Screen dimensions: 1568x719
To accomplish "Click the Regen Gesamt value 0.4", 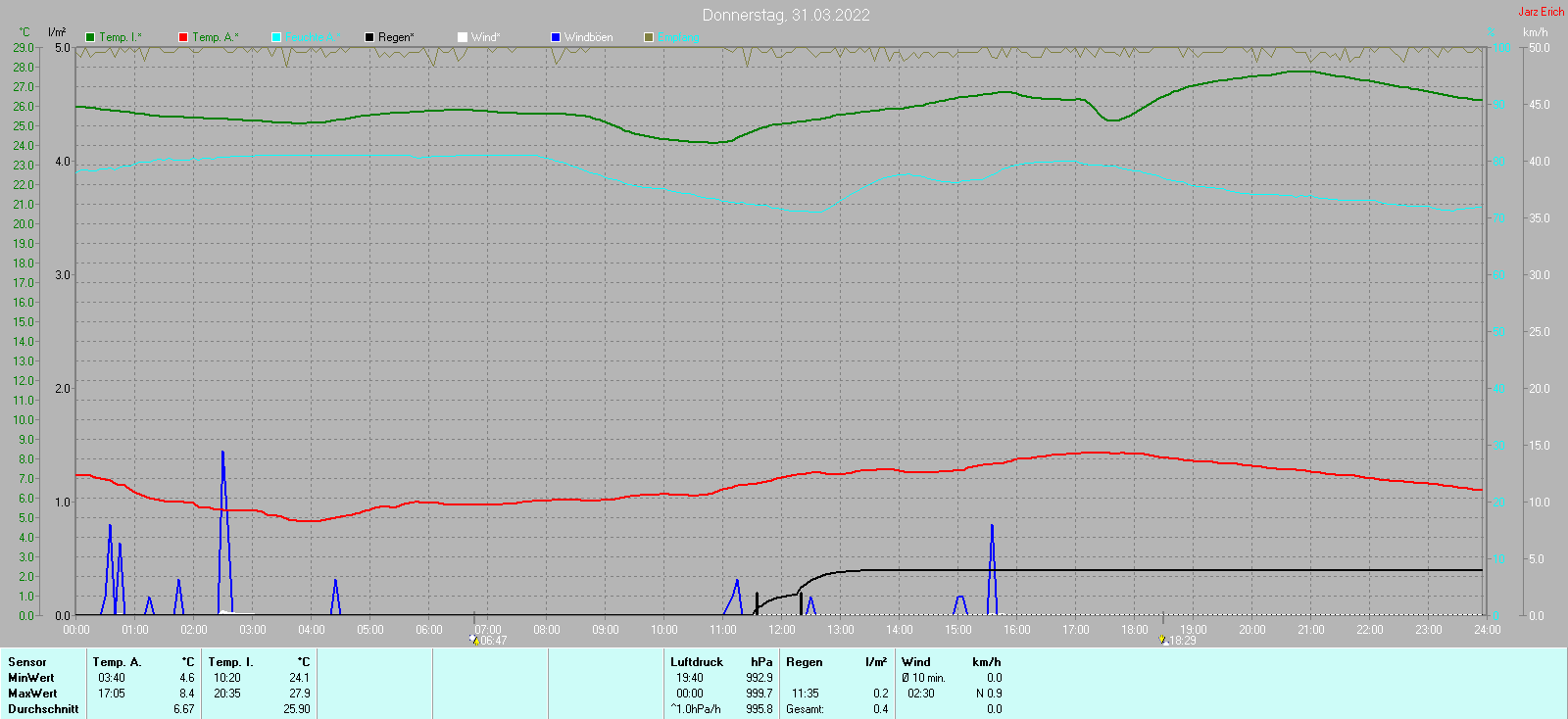I will [x=881, y=709].
